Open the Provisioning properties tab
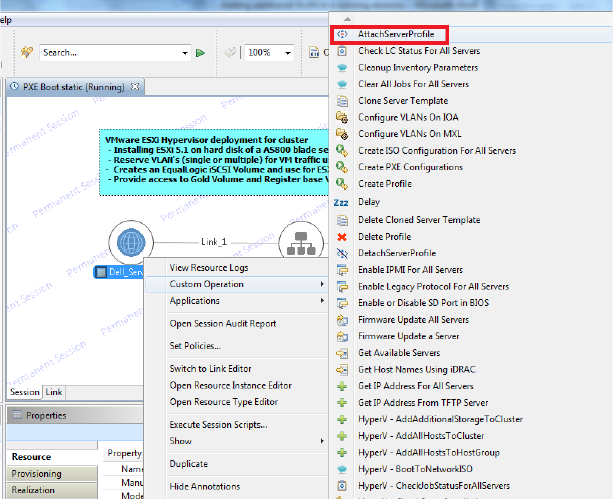 [x=36, y=474]
